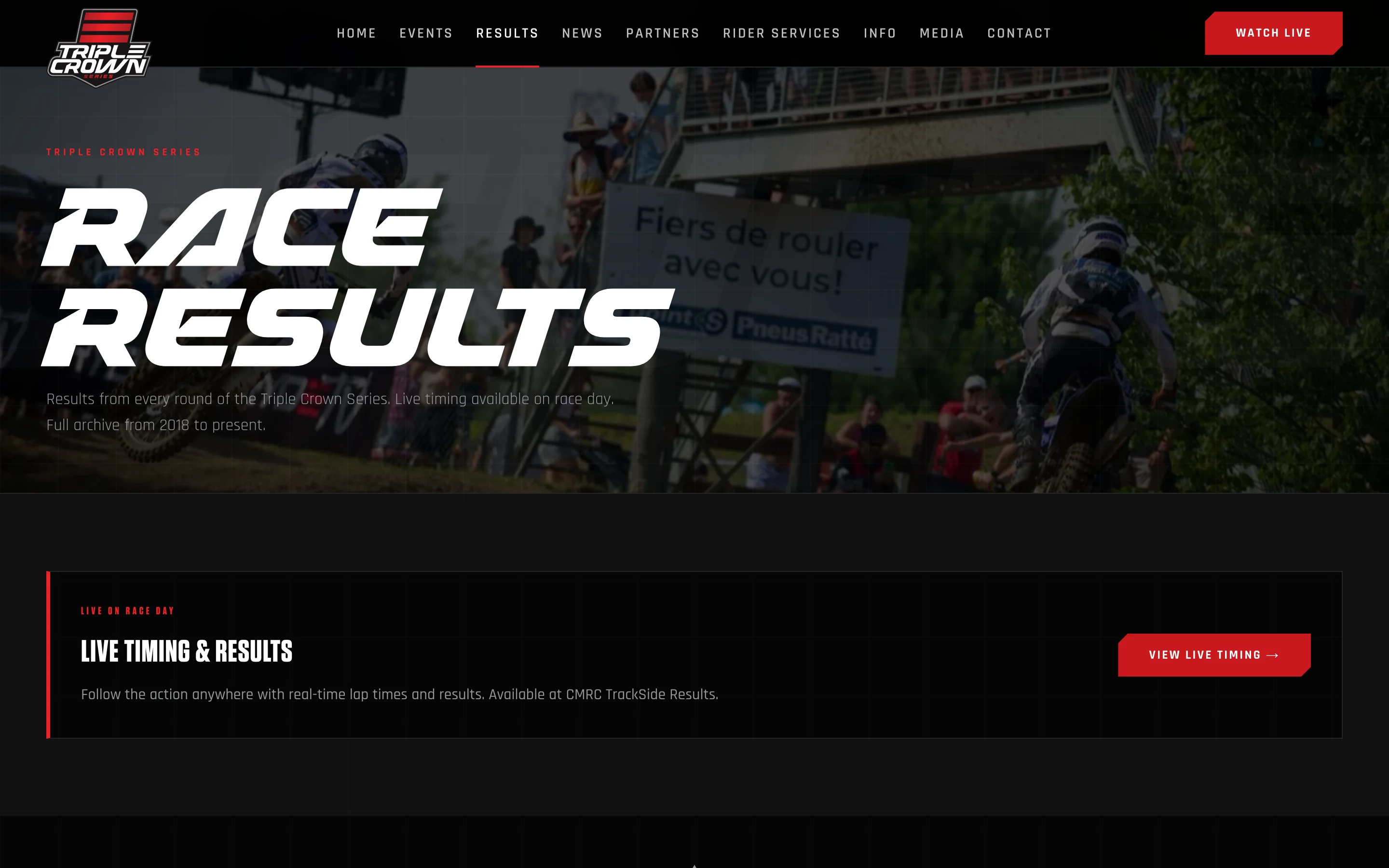Open the Info menu item
The image size is (1389, 868).
pyautogui.click(x=880, y=33)
